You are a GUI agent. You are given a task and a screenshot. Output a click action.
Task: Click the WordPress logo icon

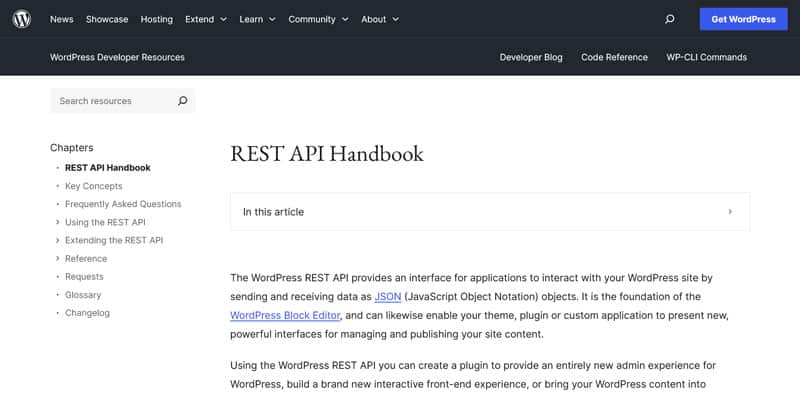[21, 19]
